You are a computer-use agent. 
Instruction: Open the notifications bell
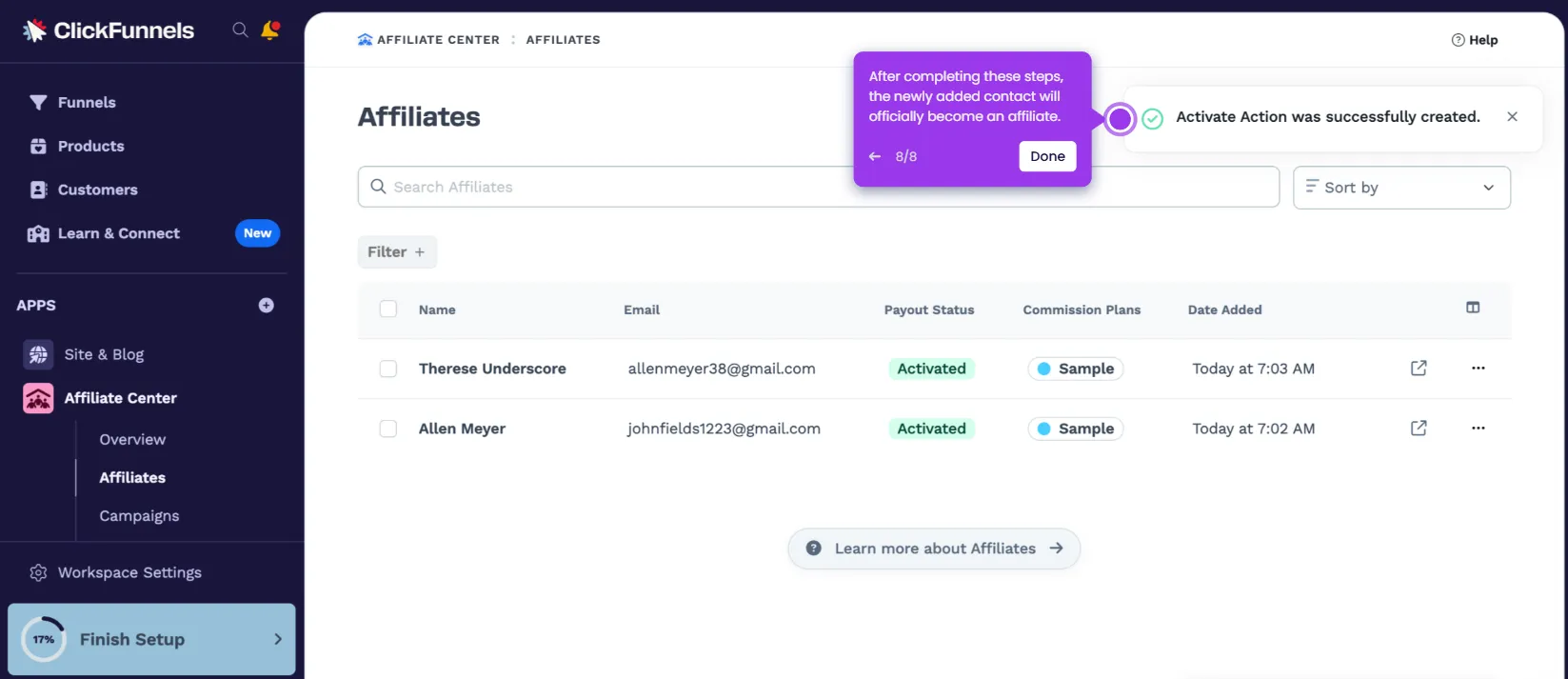coord(270,30)
